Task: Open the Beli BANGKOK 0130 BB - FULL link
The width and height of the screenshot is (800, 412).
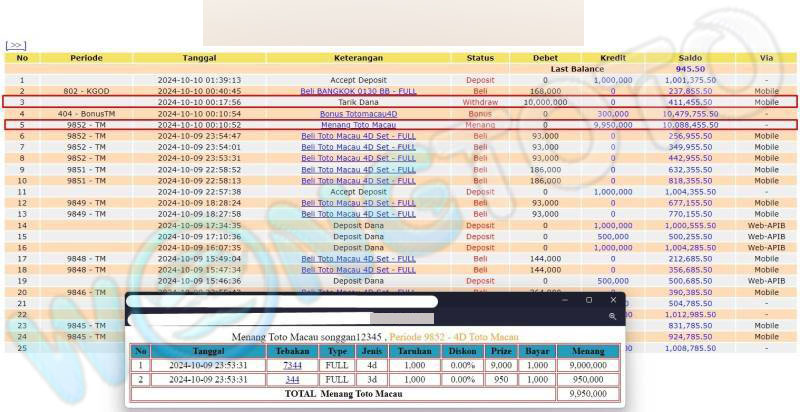Action: (x=358, y=90)
